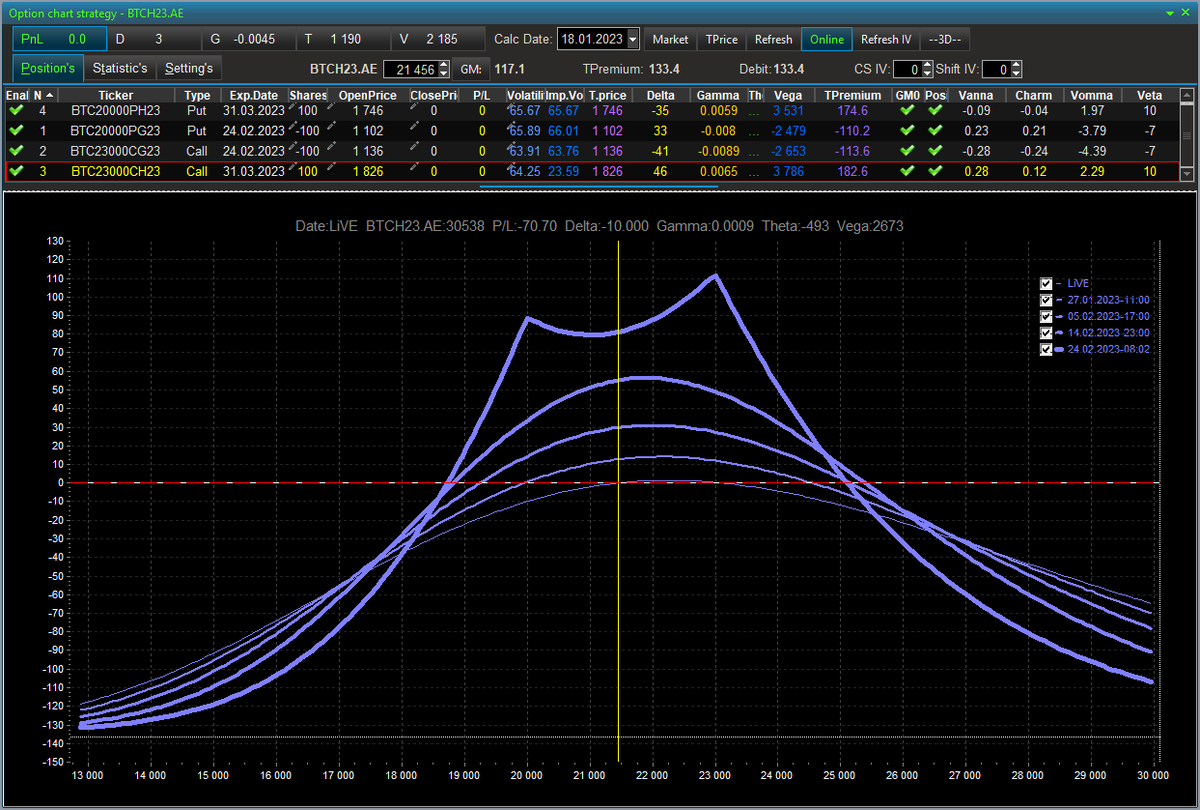Disable the BTC20000PH23 position row

point(16,110)
